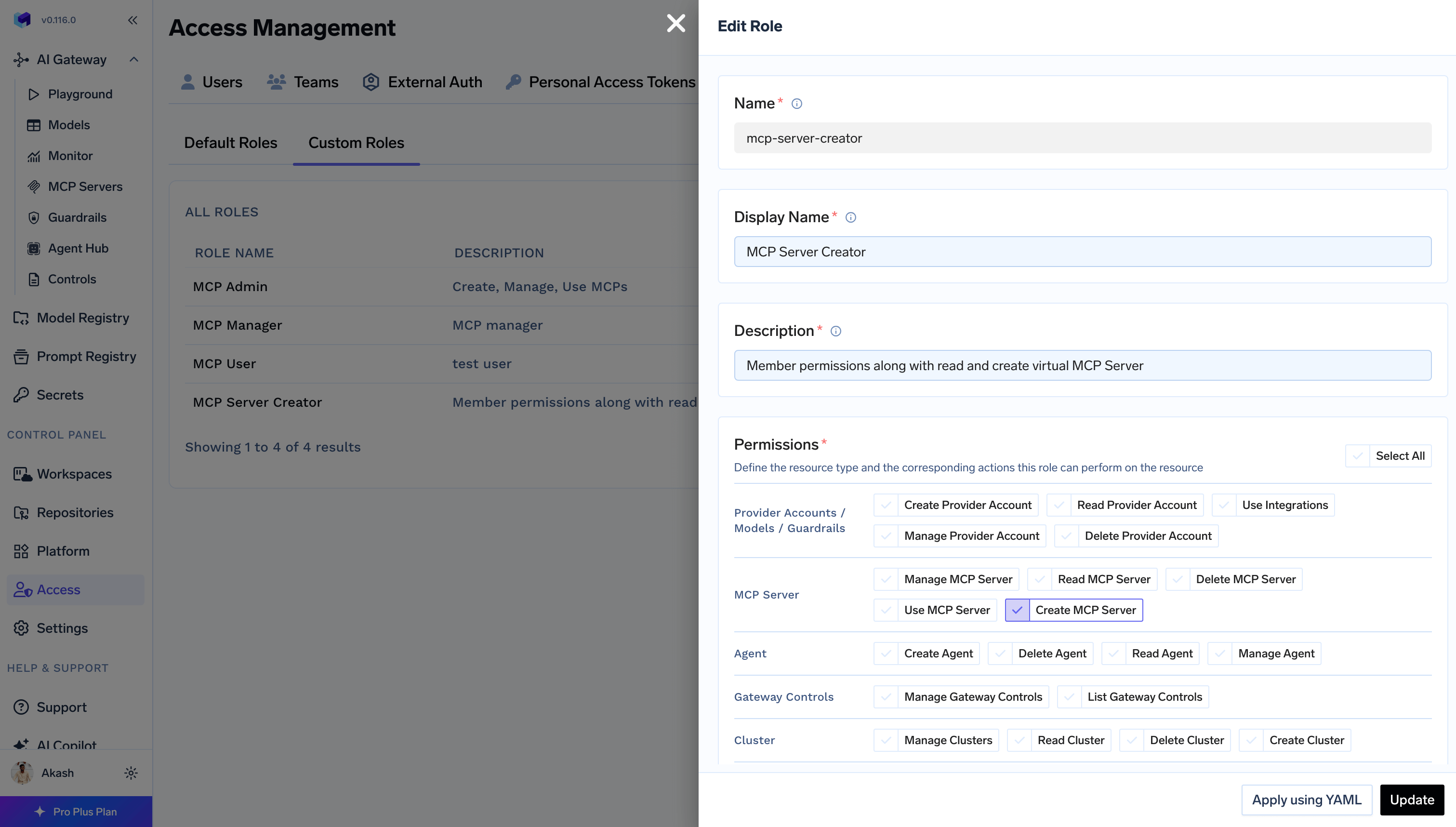Open the Agent Hub sidebar item
This screenshot has width=1456, height=827.
(x=78, y=248)
